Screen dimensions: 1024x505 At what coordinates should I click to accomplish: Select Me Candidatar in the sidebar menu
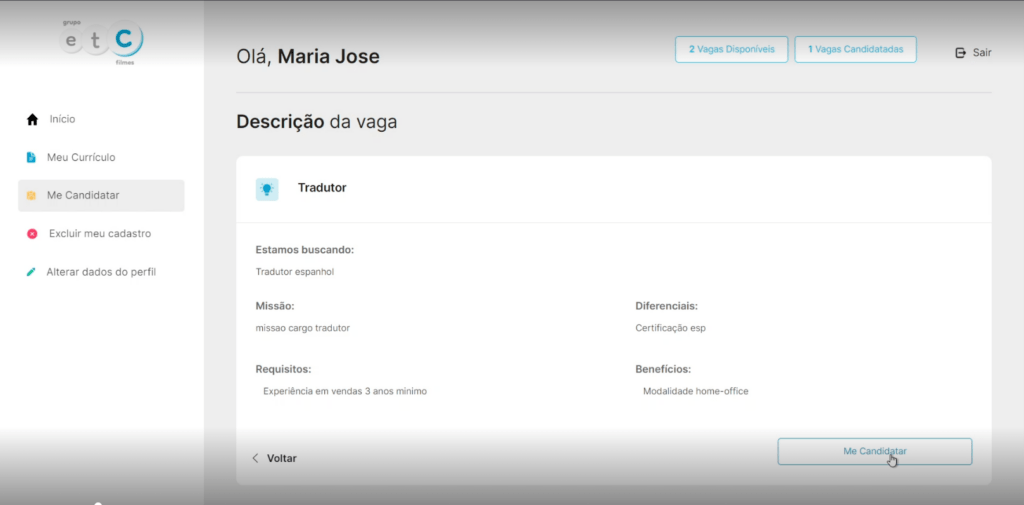tap(83, 195)
